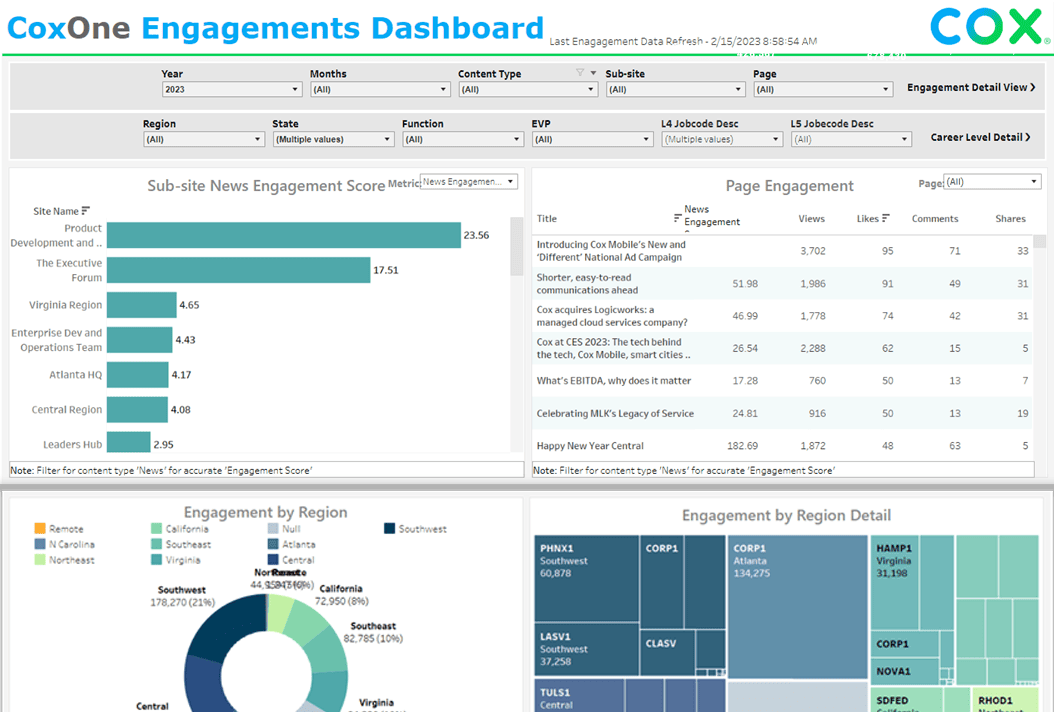The height and width of the screenshot is (712, 1054).
Task: Go to Career Level Detail
Action: (981, 137)
